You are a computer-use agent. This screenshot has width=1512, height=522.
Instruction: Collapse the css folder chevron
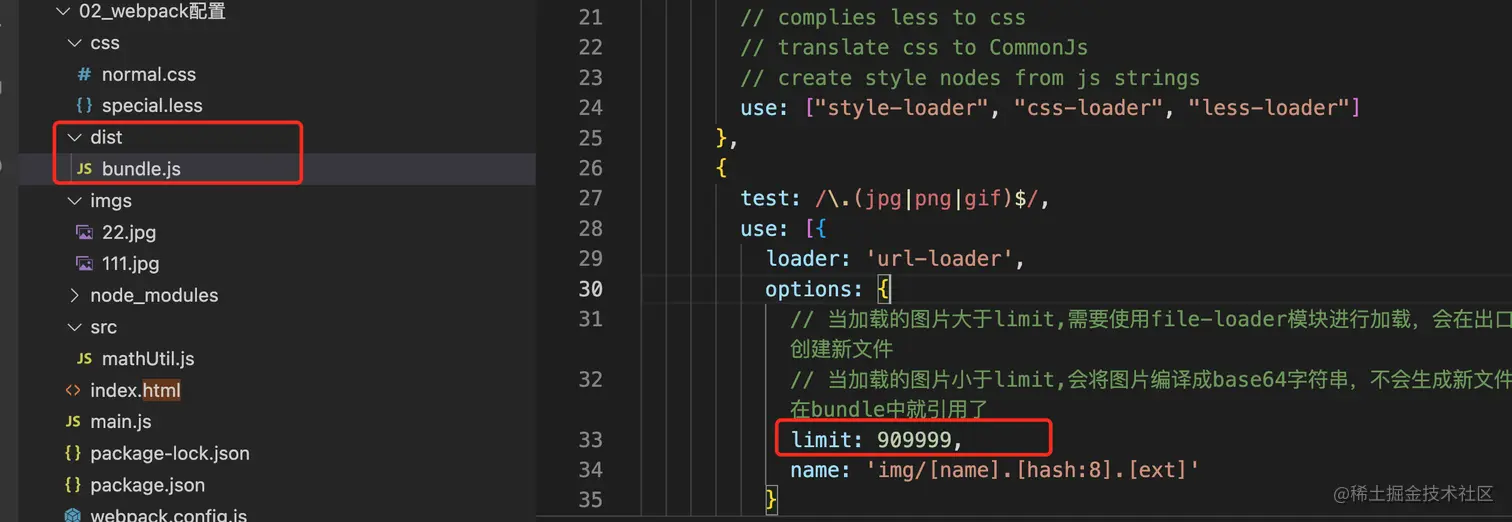click(74, 43)
